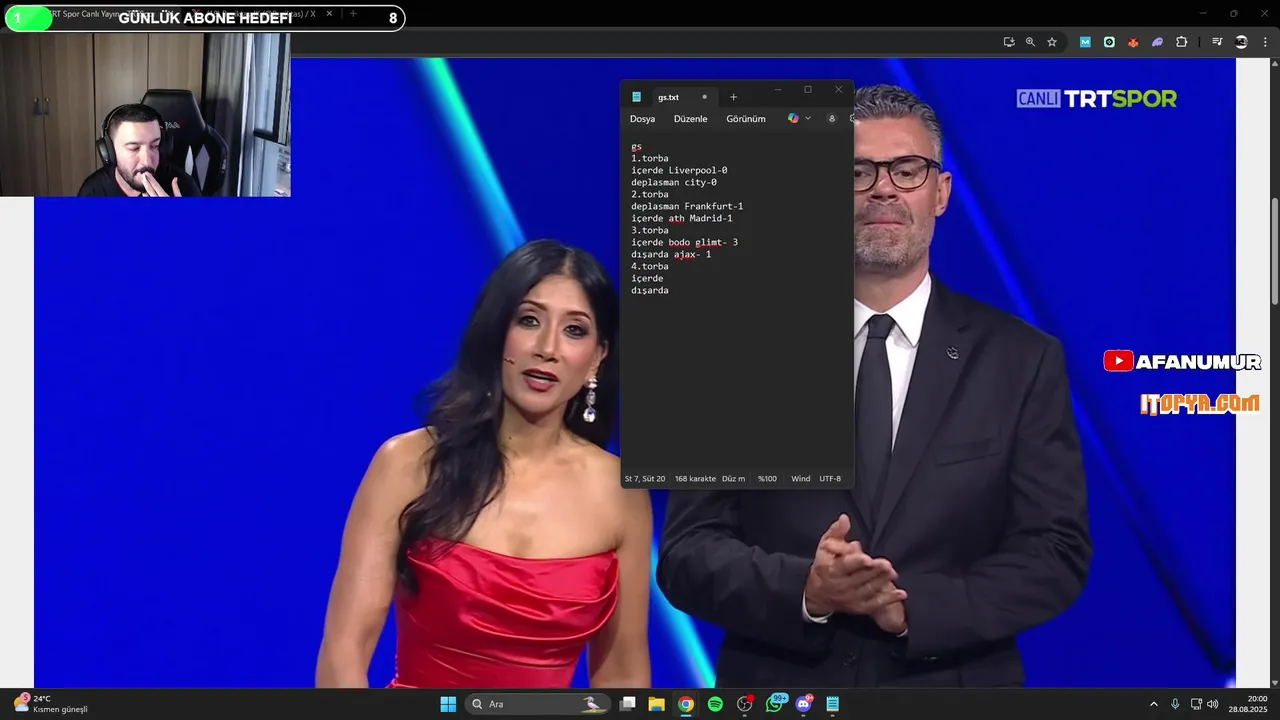
Task: Click the line 'deplasman Frankfurt-1'
Action: [687, 206]
